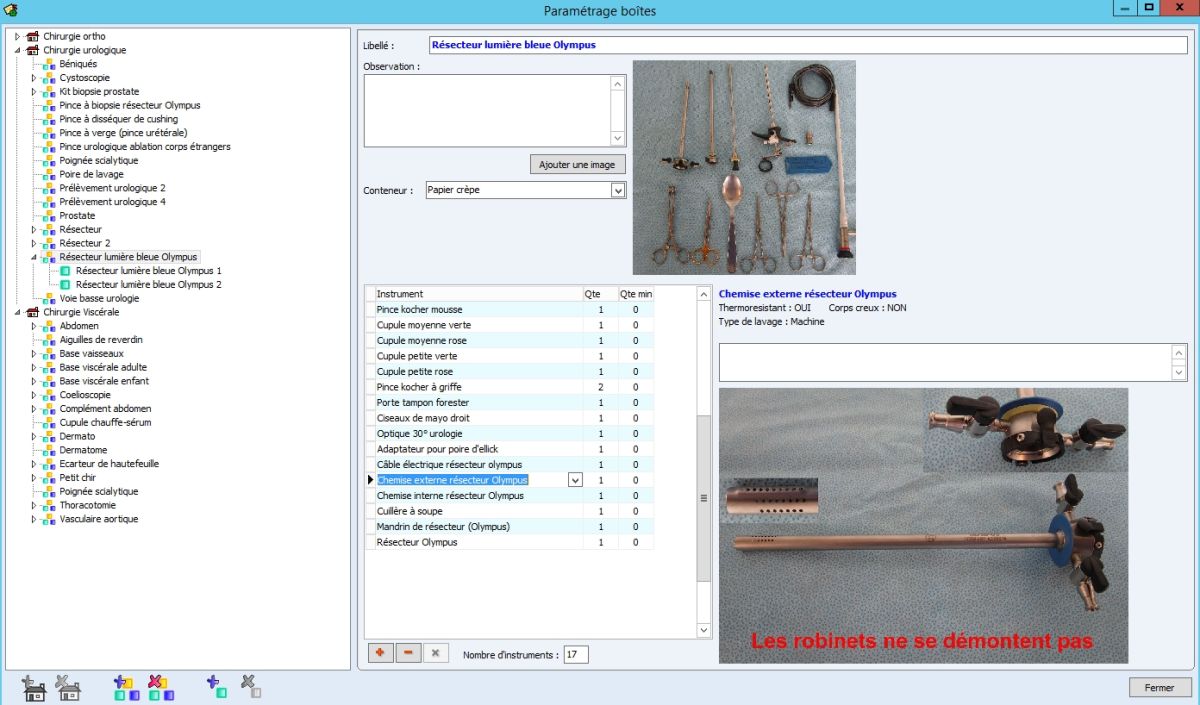Select the Prostate box in tree
Image resolution: width=1200 pixels, height=705 pixels.
[77, 216]
